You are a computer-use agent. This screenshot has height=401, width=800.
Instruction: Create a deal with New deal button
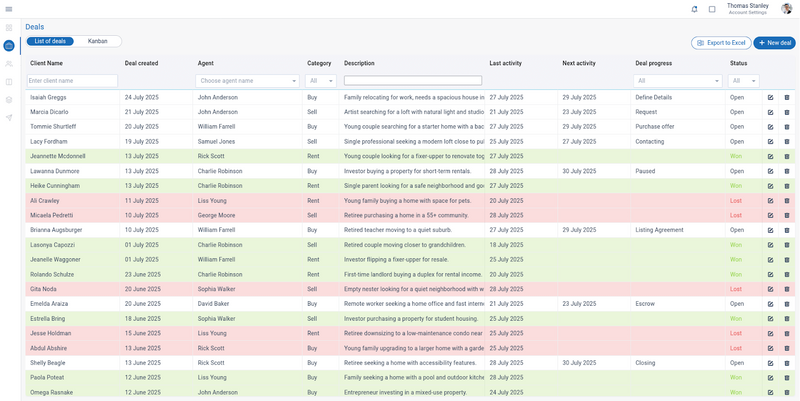774,43
